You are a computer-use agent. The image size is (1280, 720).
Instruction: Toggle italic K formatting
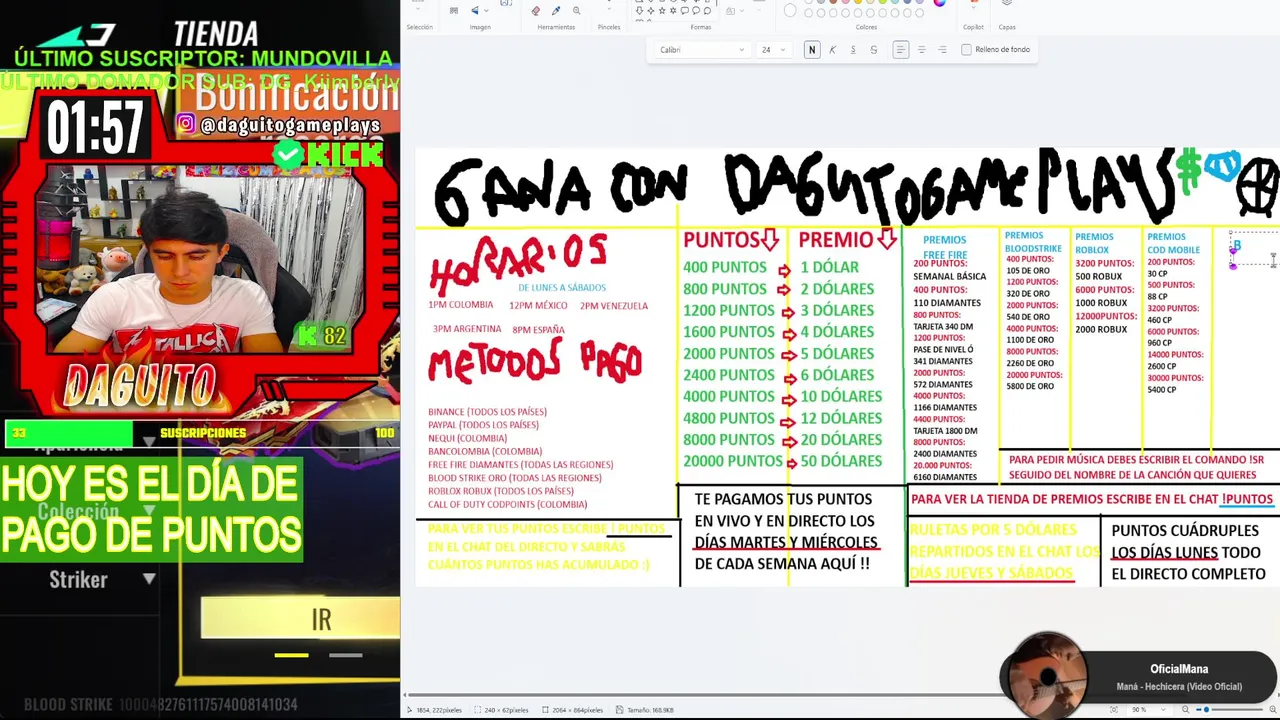(x=832, y=49)
